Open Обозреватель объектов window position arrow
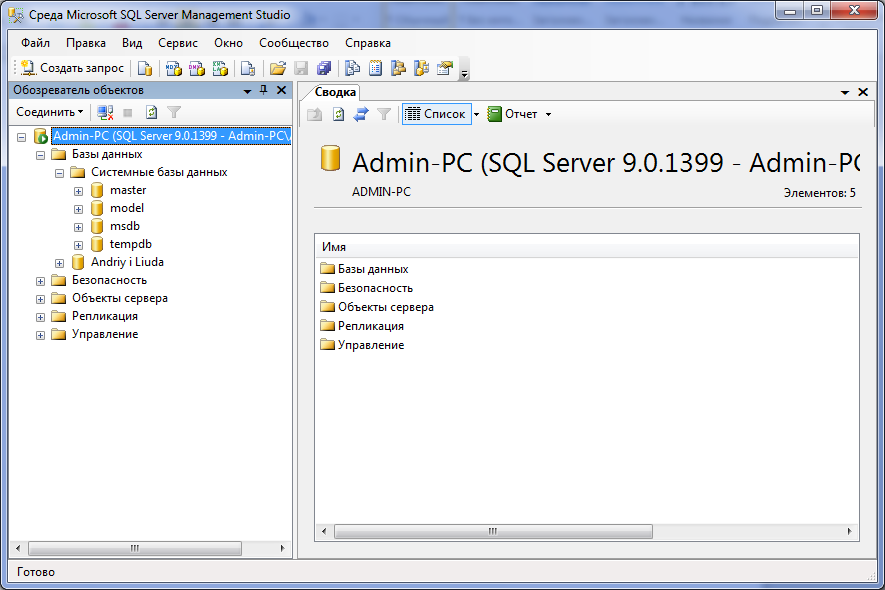This screenshot has height=590, width=885. pos(247,91)
